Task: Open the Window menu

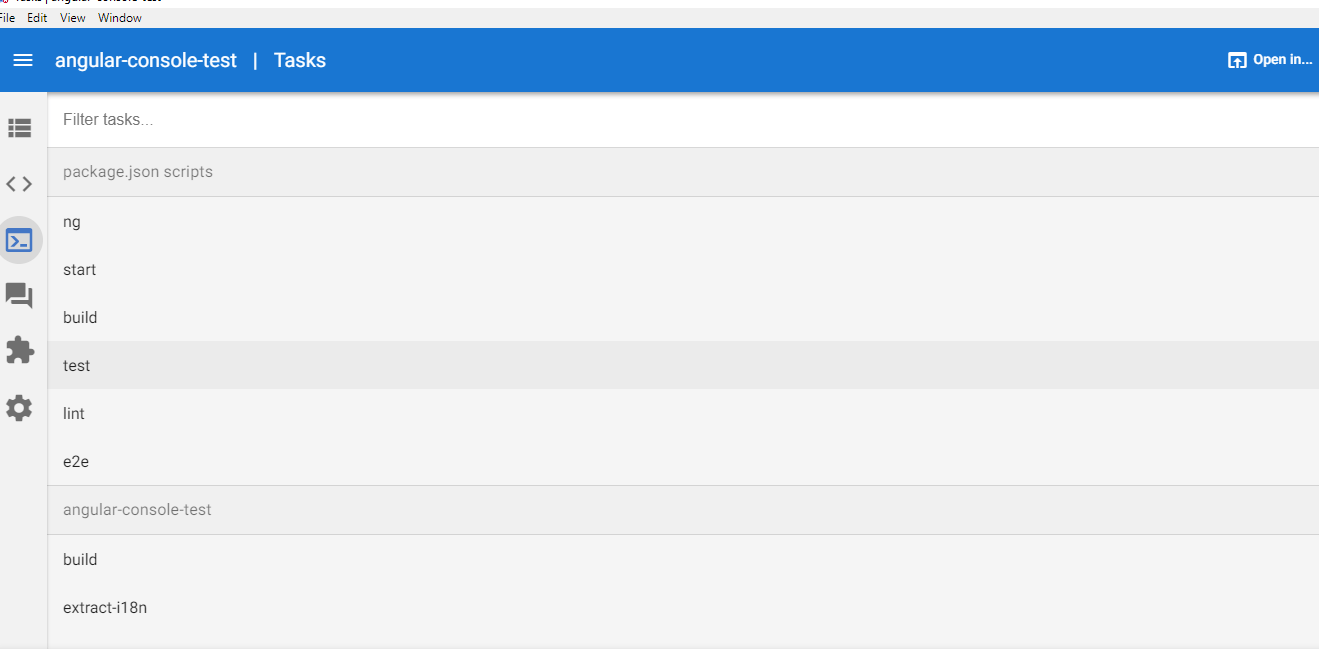Action: pyautogui.click(x=120, y=18)
